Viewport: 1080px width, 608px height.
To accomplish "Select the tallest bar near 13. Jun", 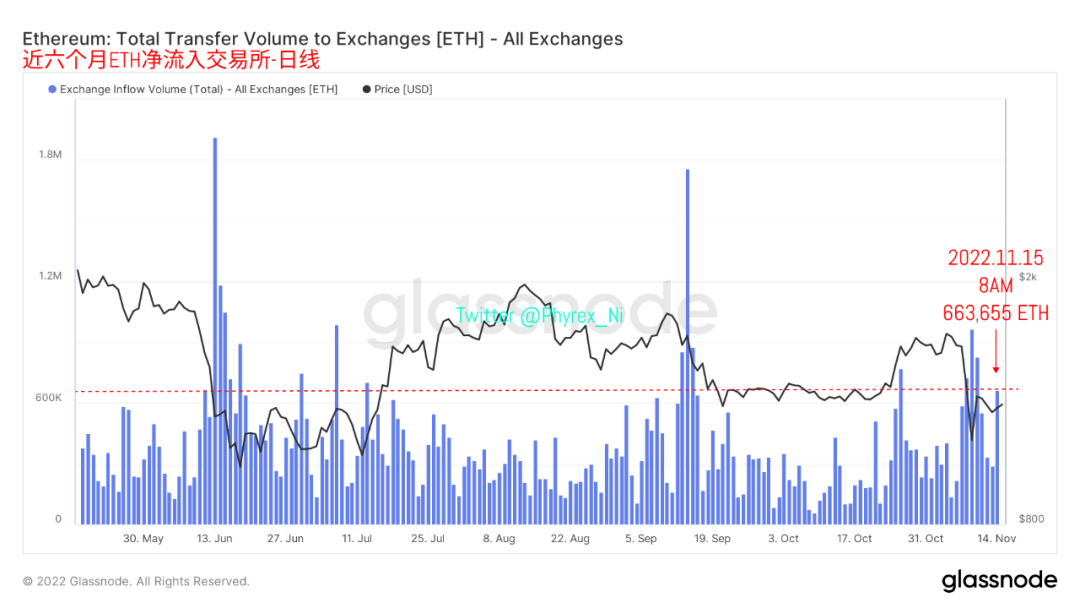I will point(215,330).
